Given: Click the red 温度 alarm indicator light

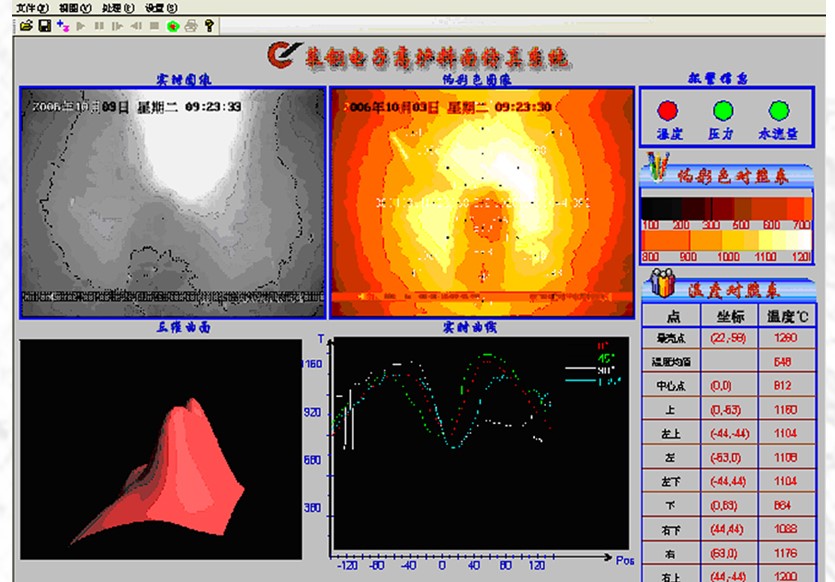Looking at the screenshot, I should (667, 111).
